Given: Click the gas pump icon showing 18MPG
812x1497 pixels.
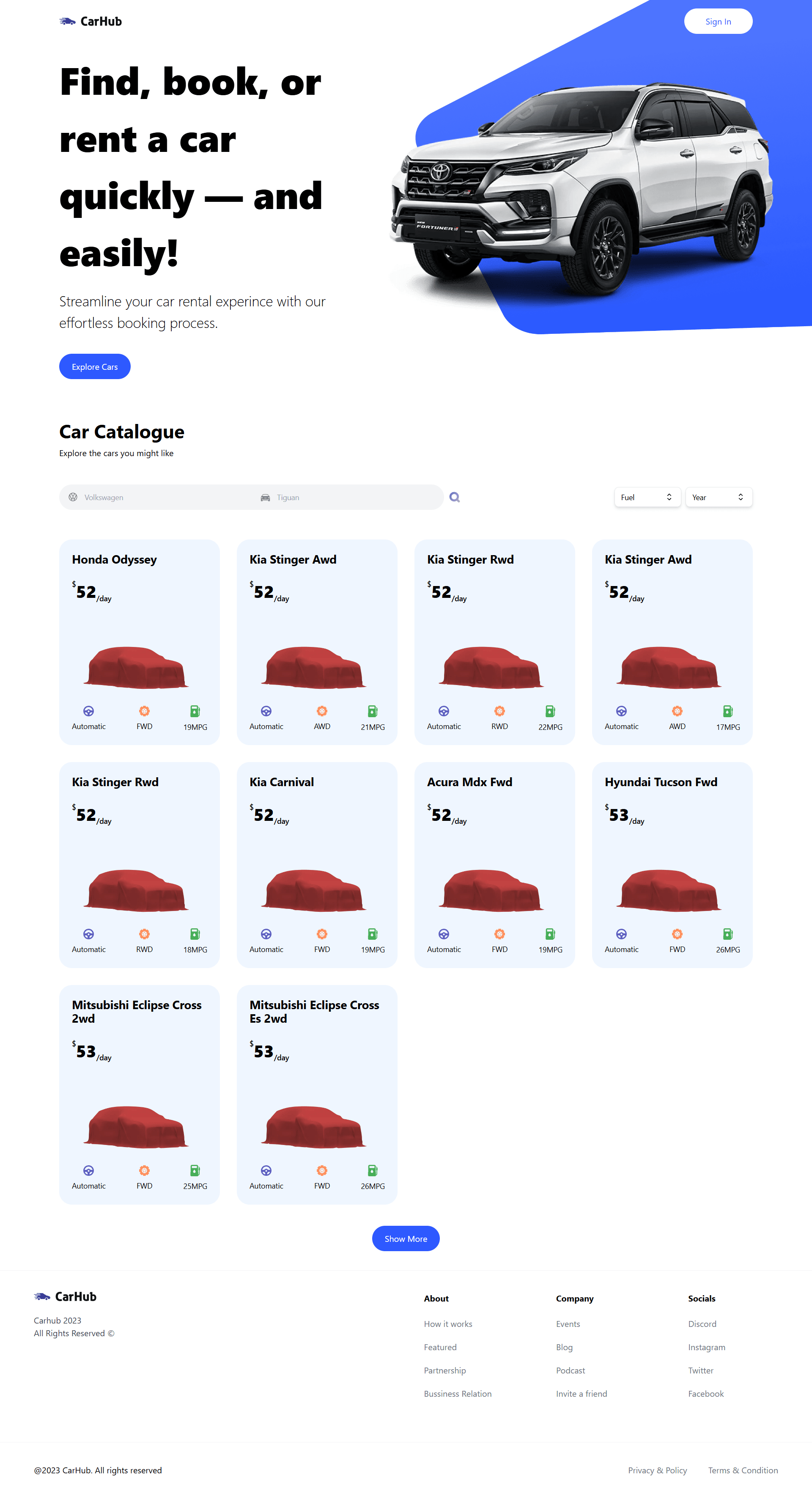Looking at the screenshot, I should click(x=195, y=933).
